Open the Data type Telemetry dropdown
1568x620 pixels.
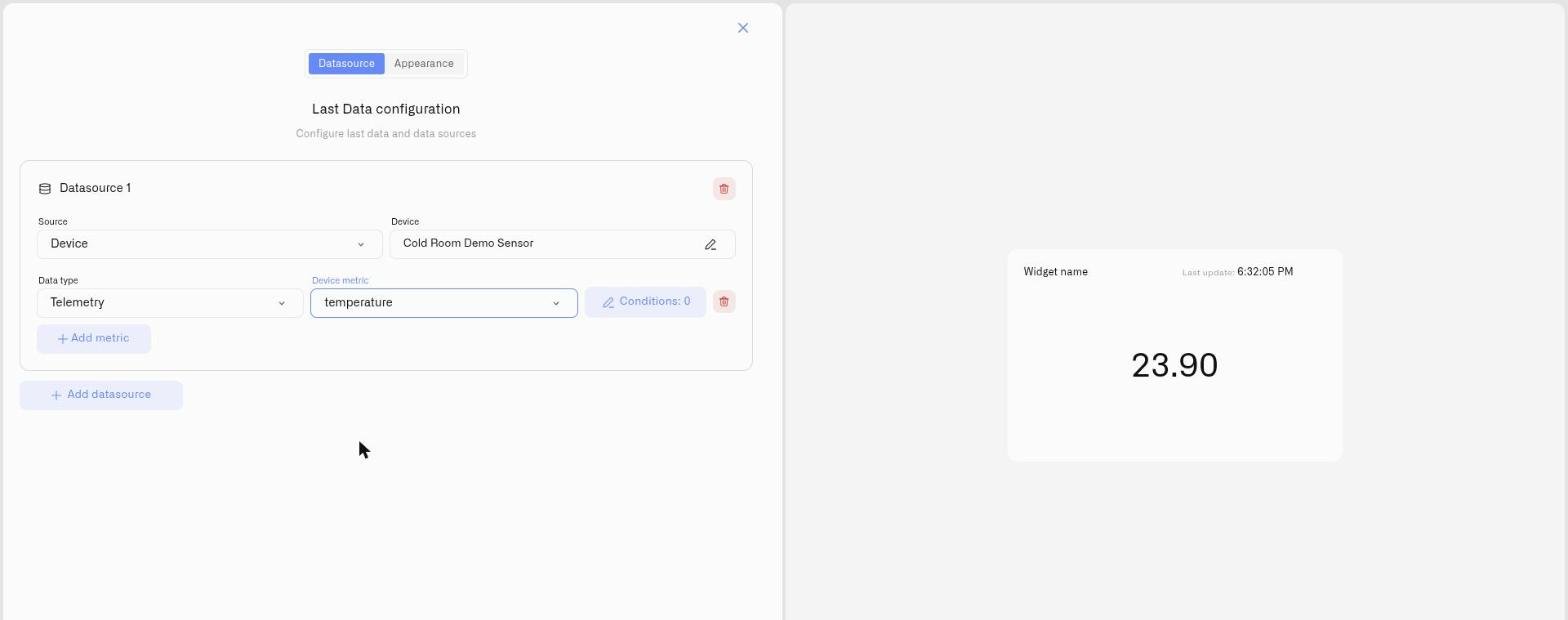coord(170,303)
